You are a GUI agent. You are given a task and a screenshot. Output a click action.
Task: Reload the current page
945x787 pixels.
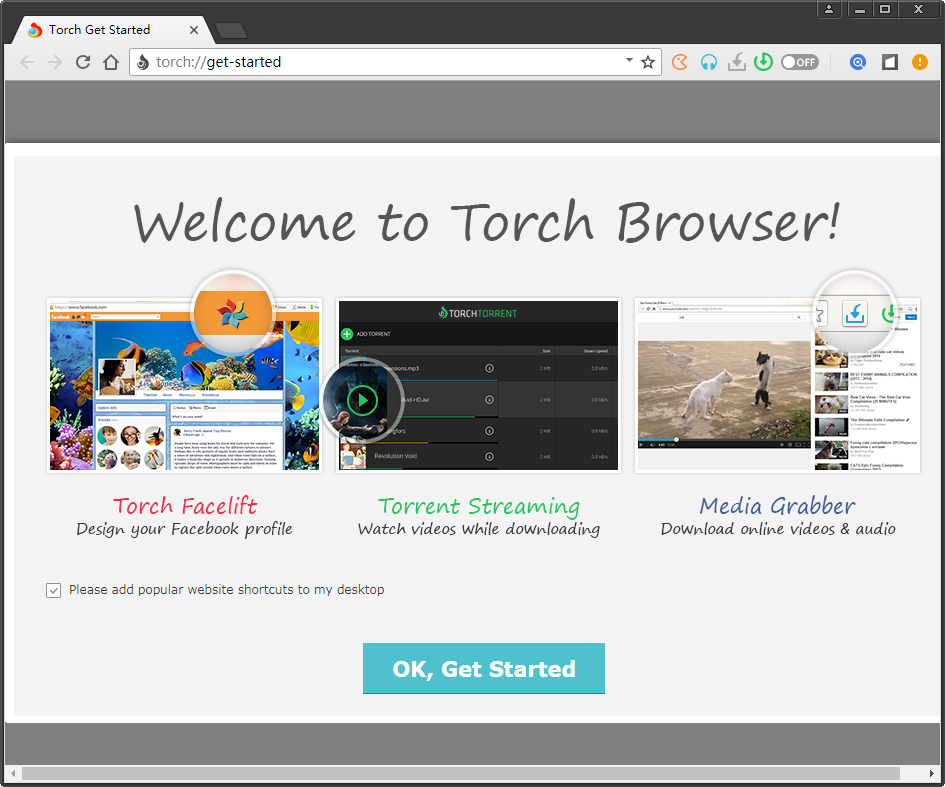83,62
